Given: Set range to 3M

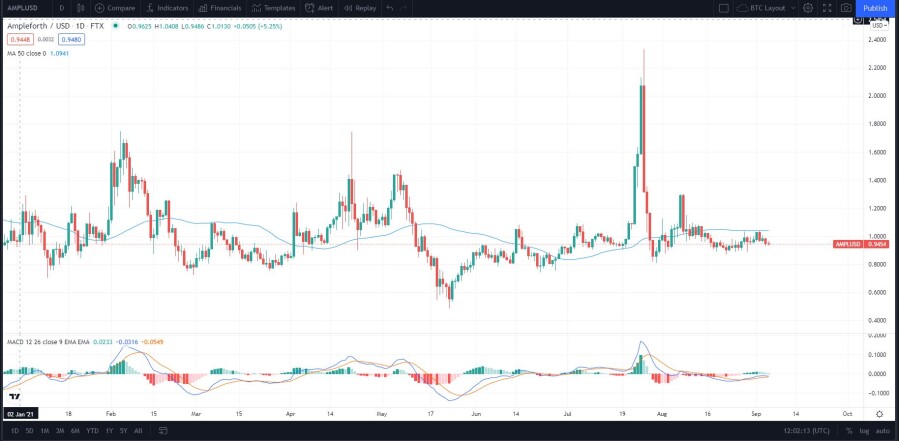Looking at the screenshot, I should point(60,430).
